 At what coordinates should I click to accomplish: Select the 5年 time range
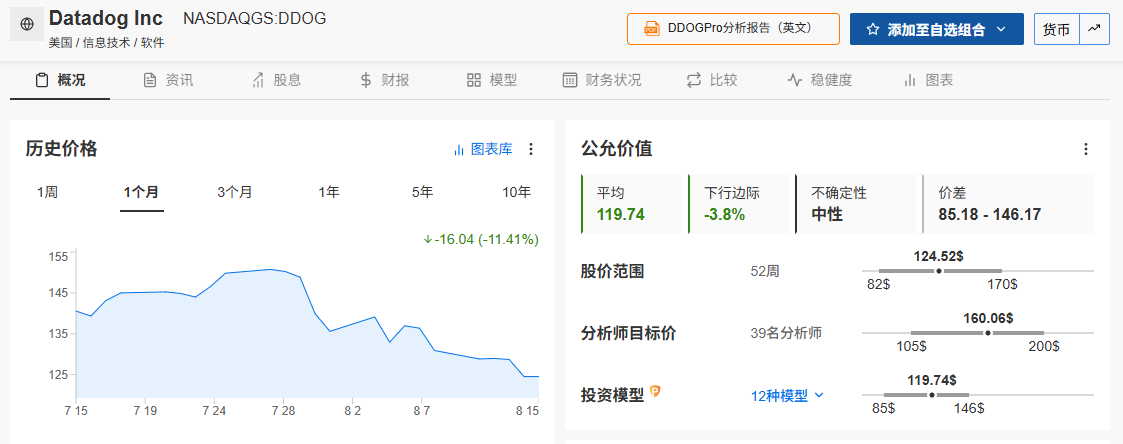[x=423, y=192]
